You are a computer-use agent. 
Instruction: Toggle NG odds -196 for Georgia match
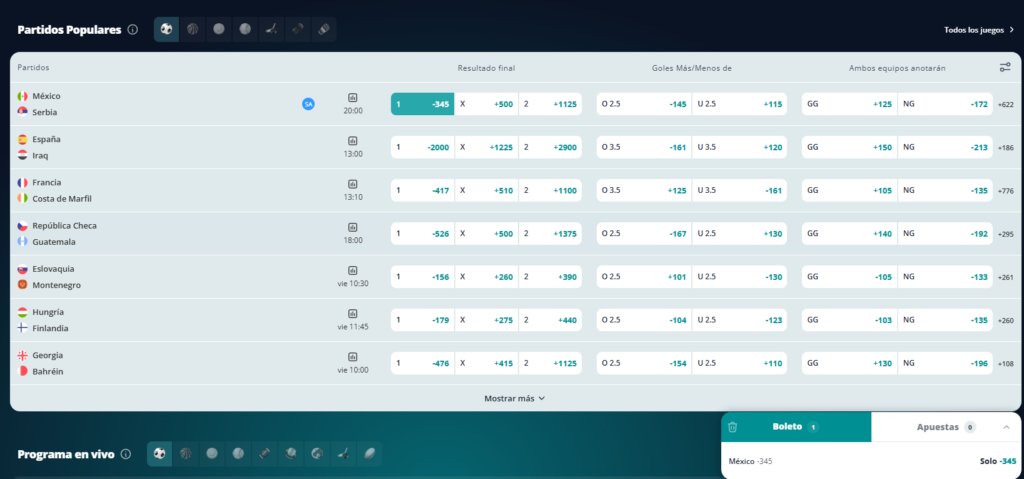click(x=946, y=363)
